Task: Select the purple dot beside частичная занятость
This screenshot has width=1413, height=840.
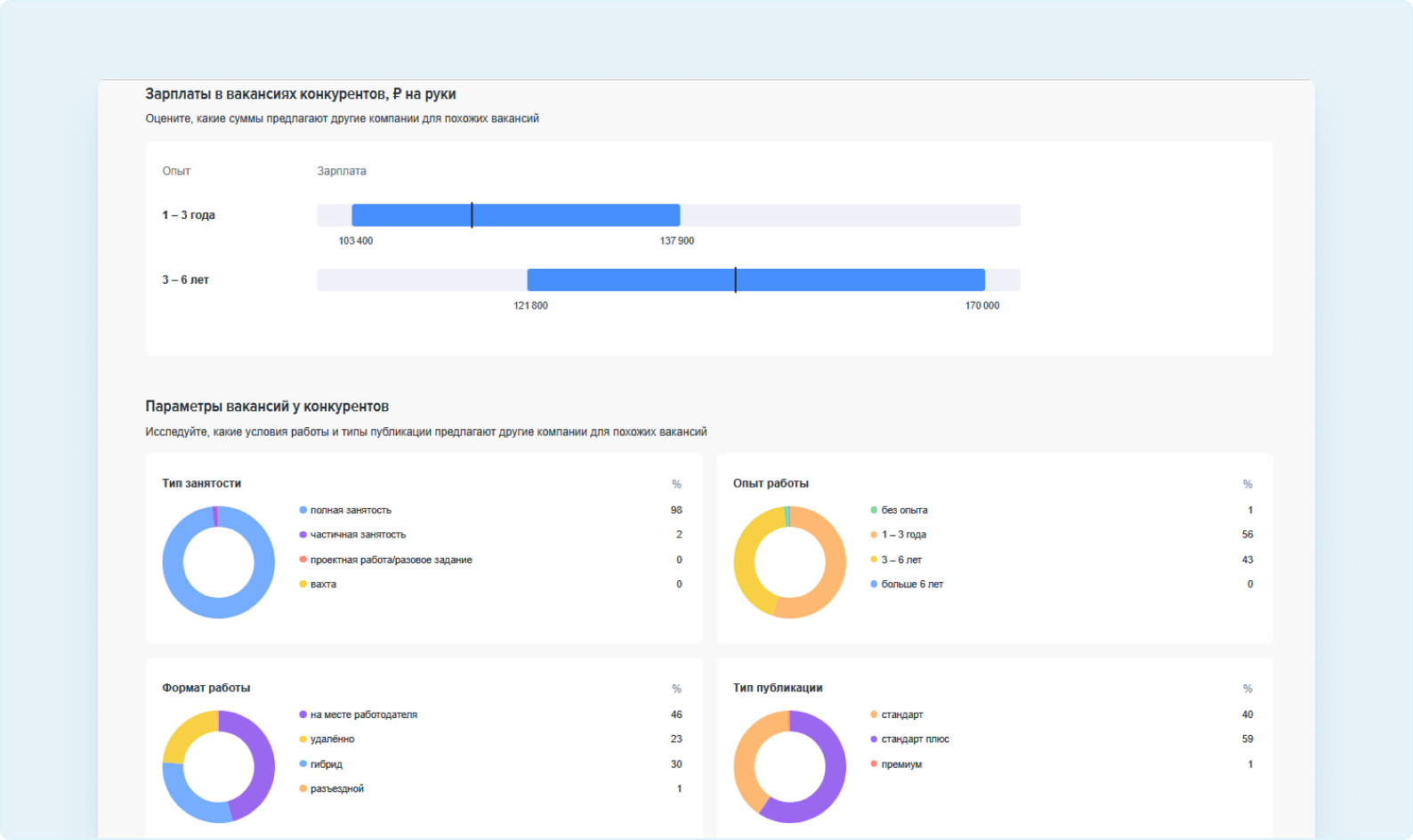Action: (x=303, y=535)
